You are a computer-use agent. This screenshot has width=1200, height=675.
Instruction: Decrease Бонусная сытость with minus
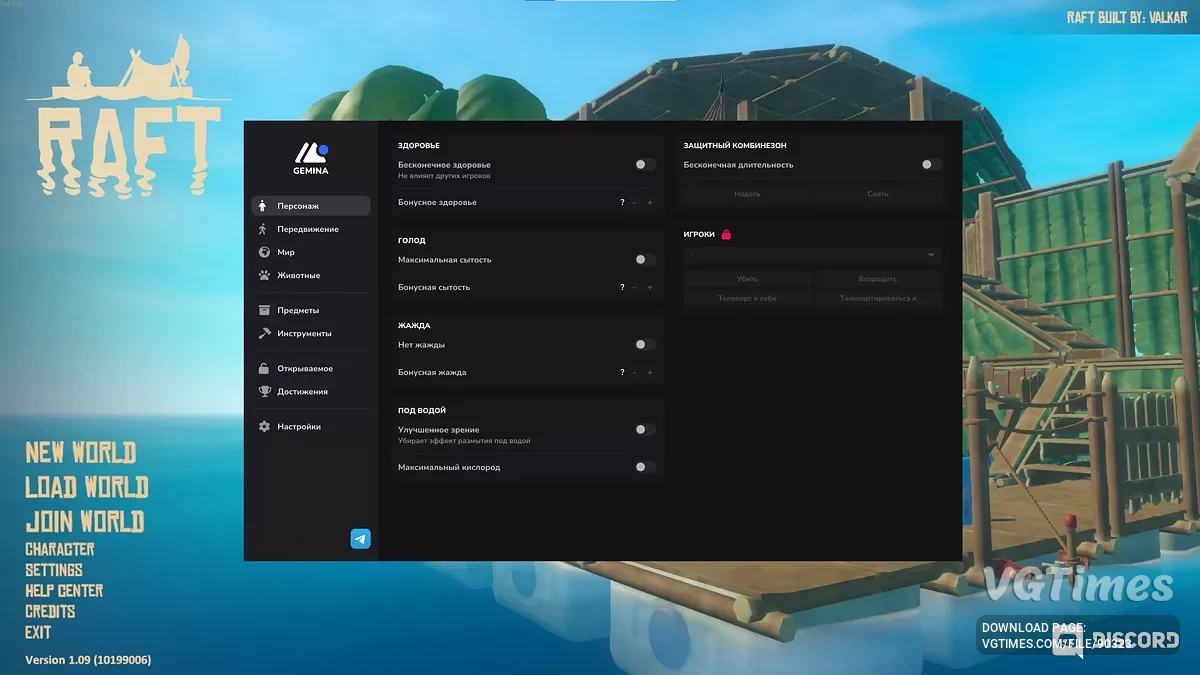(634, 288)
